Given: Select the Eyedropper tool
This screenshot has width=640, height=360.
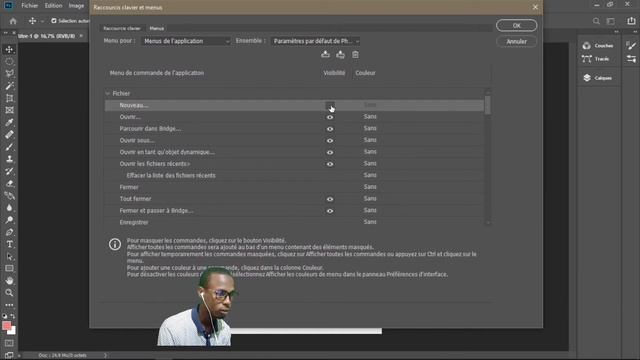Looking at the screenshot, I should click(x=9, y=122).
